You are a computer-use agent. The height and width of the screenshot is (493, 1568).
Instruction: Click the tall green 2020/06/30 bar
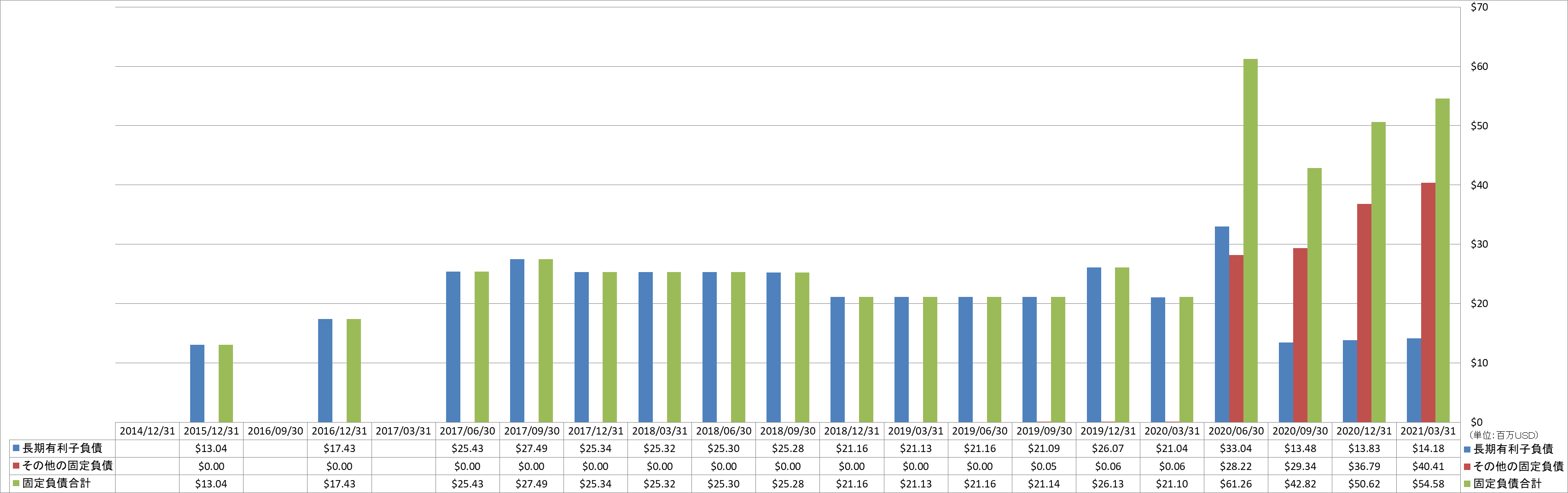pyautogui.click(x=1250, y=240)
